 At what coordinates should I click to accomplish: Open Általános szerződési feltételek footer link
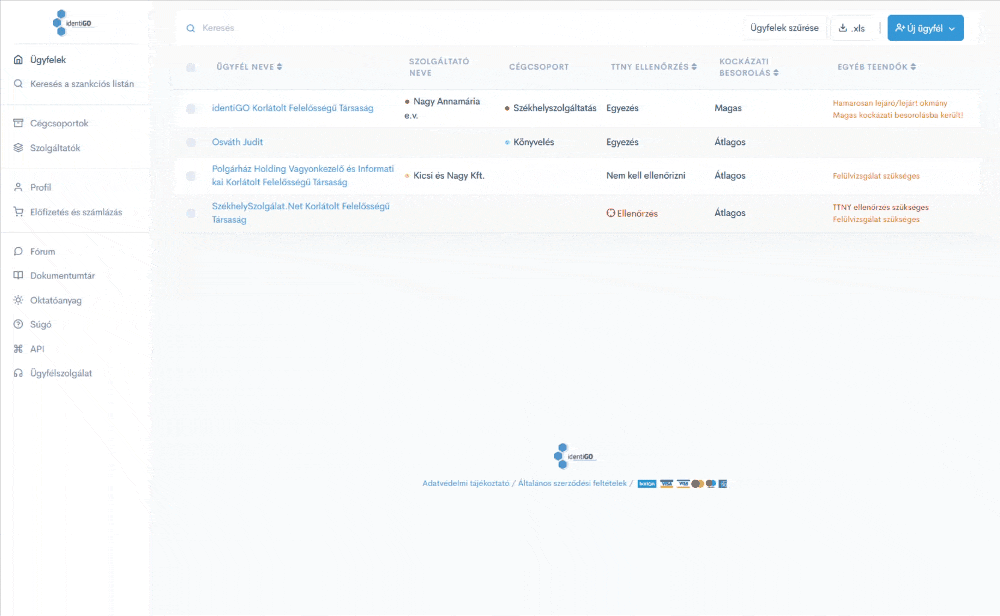click(x=572, y=483)
